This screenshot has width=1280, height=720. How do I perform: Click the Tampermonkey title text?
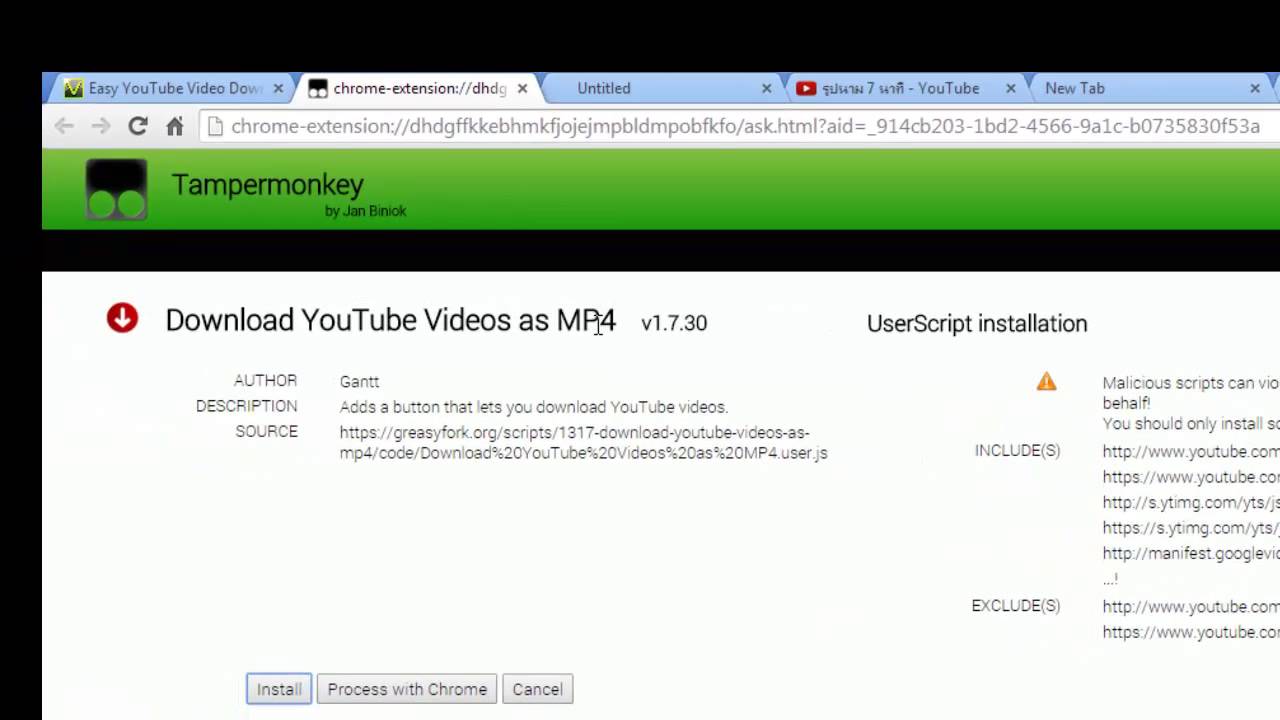(267, 184)
